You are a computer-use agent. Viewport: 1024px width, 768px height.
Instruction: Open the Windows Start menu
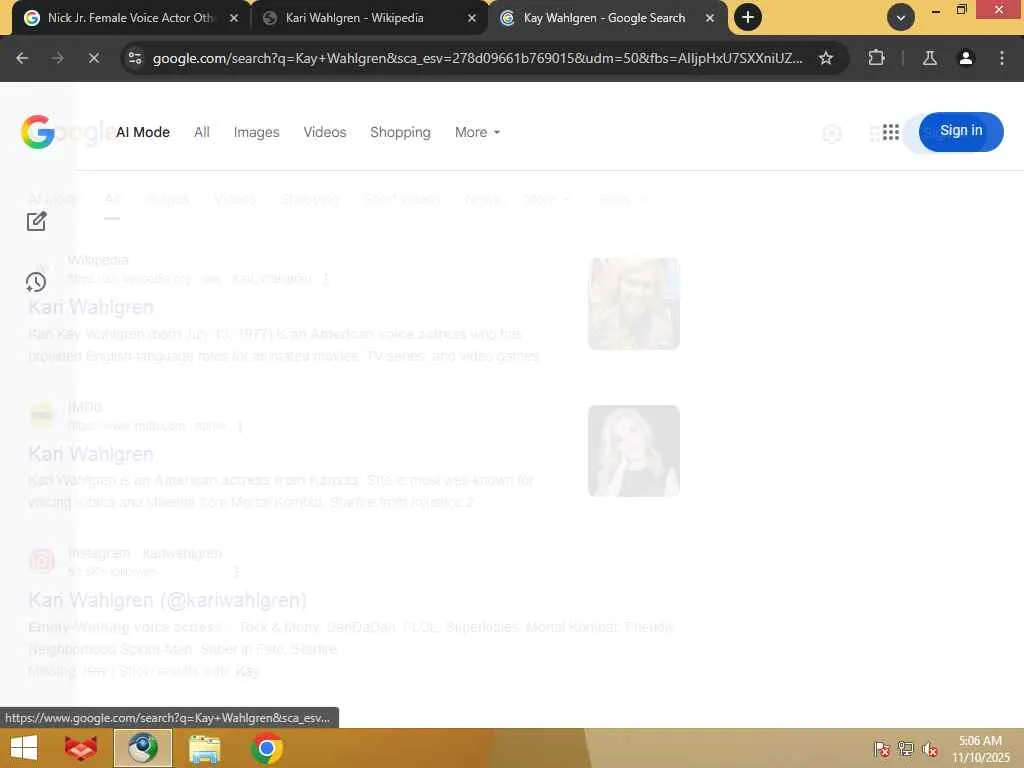coord(24,748)
